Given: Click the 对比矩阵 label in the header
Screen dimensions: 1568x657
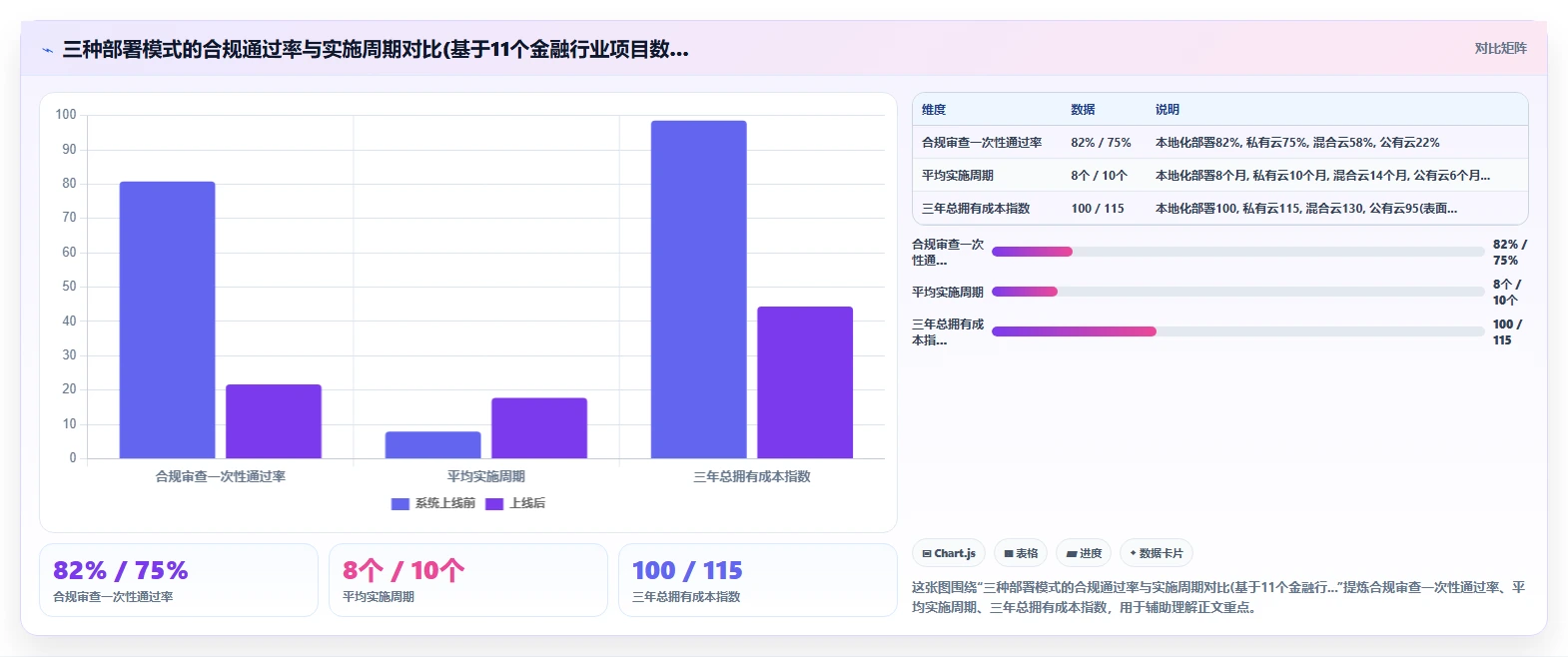Looking at the screenshot, I should [x=1500, y=48].
